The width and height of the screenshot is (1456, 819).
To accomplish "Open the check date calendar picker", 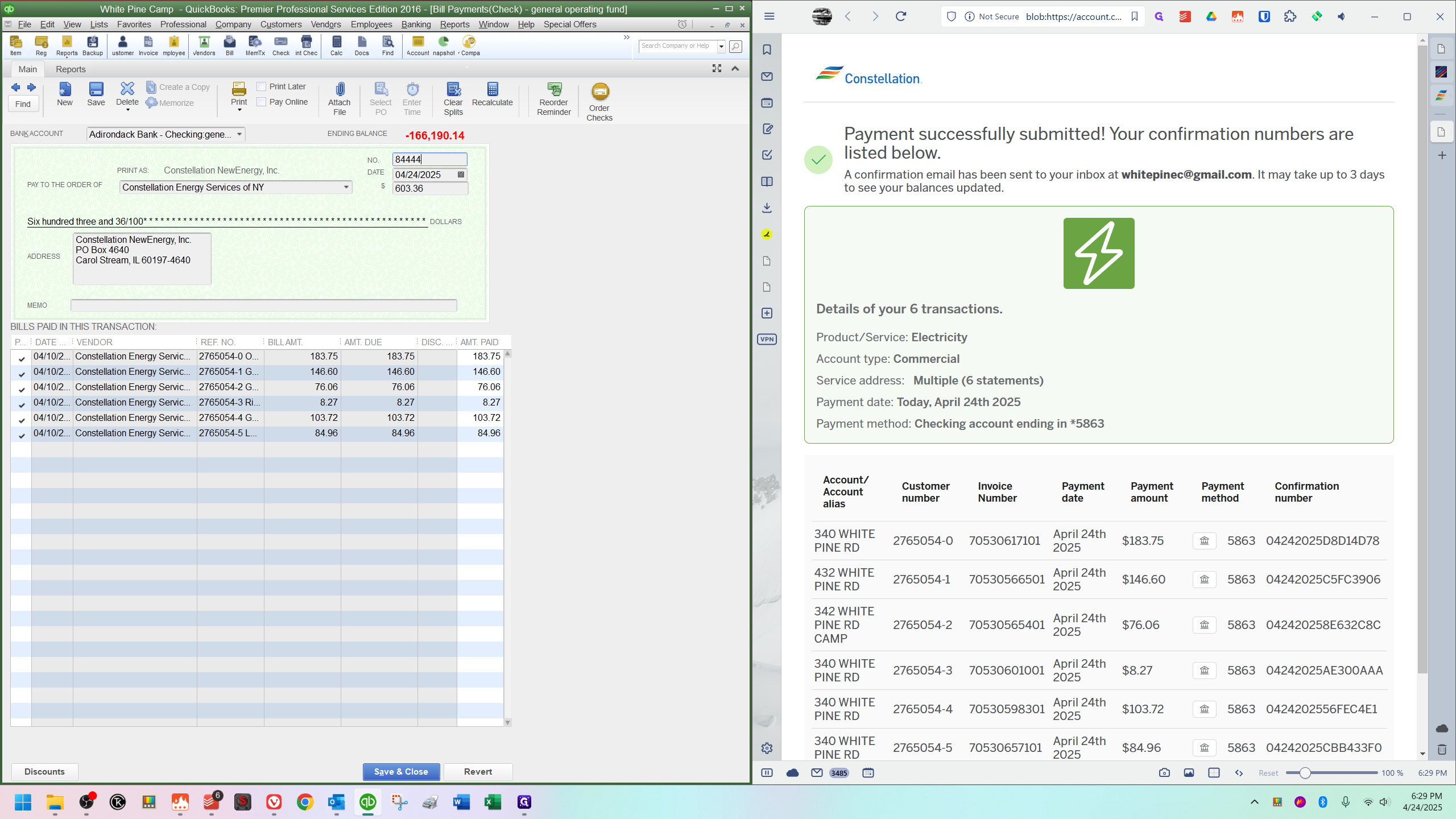I will [x=461, y=175].
